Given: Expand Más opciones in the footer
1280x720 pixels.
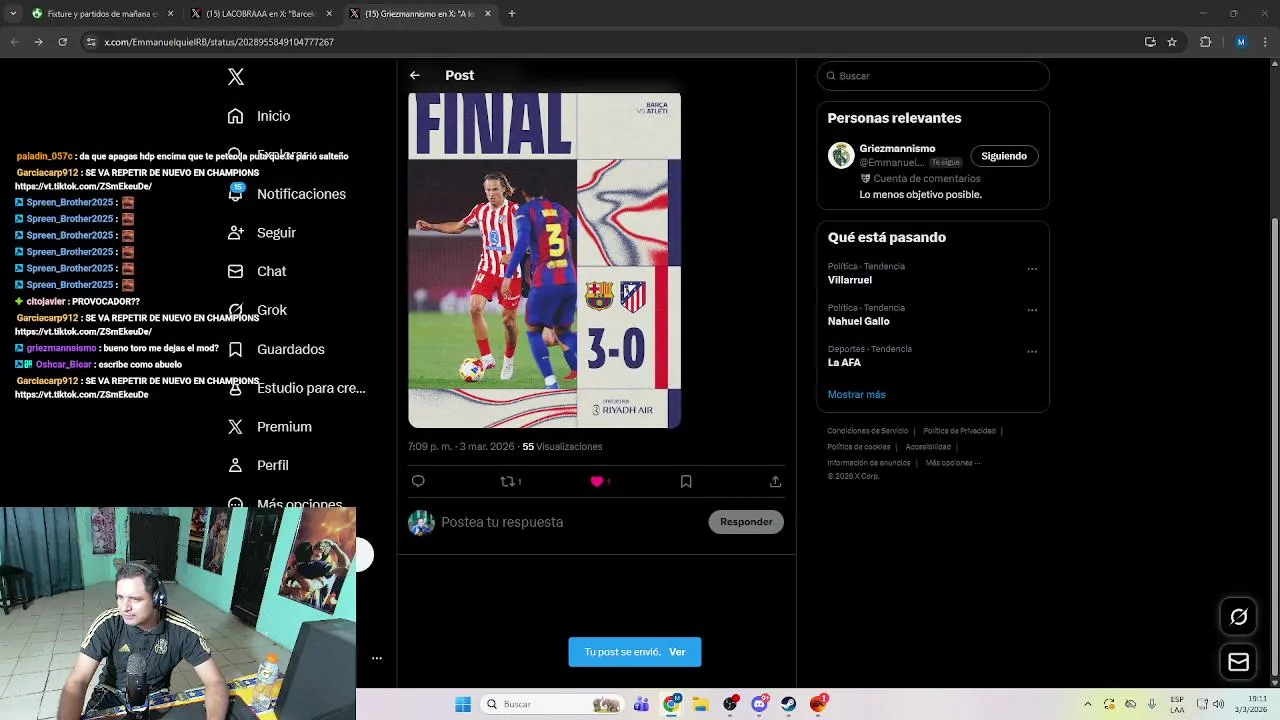Looking at the screenshot, I should (x=952, y=463).
